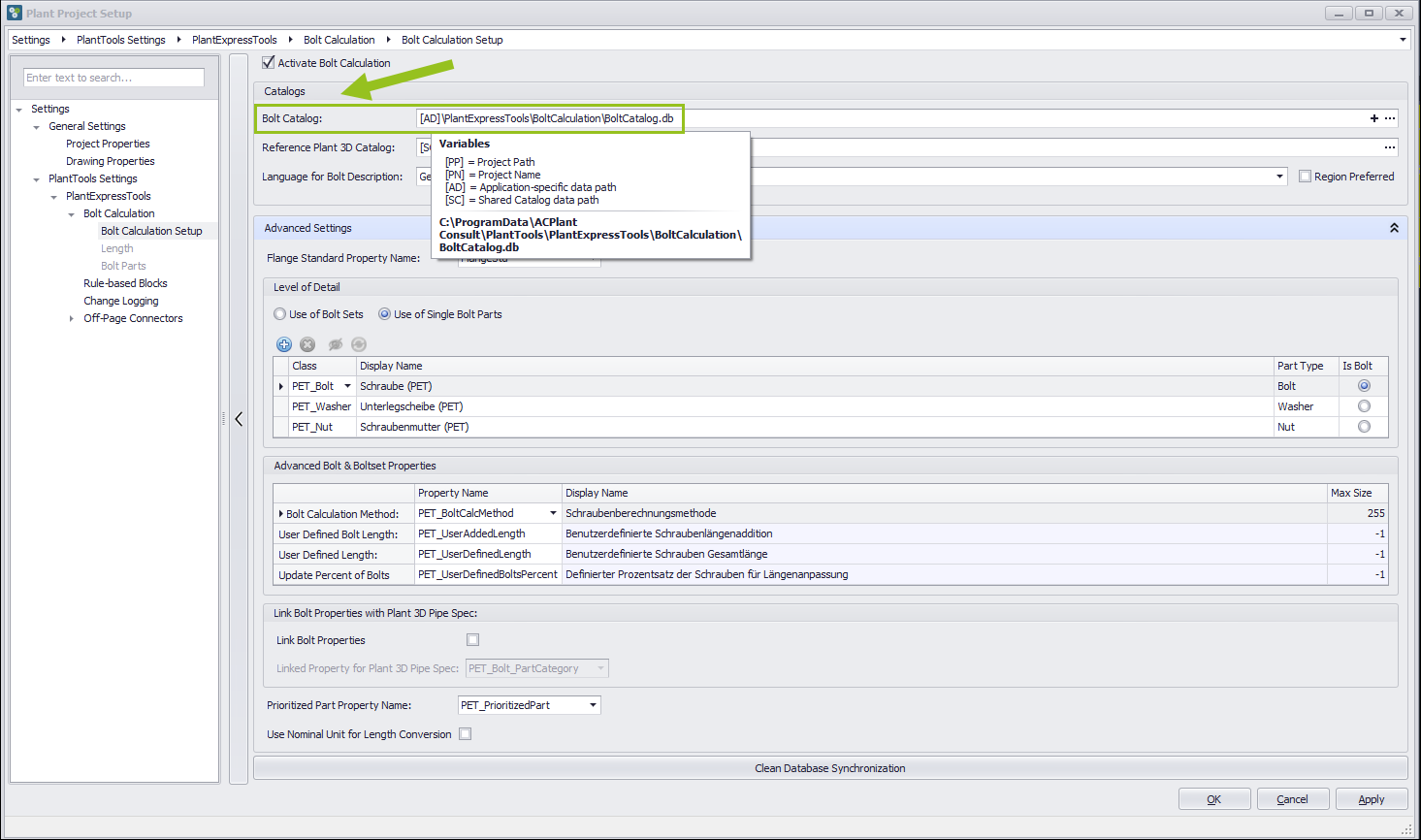Click the Bolt Calculation breadcrumb item

(x=339, y=40)
